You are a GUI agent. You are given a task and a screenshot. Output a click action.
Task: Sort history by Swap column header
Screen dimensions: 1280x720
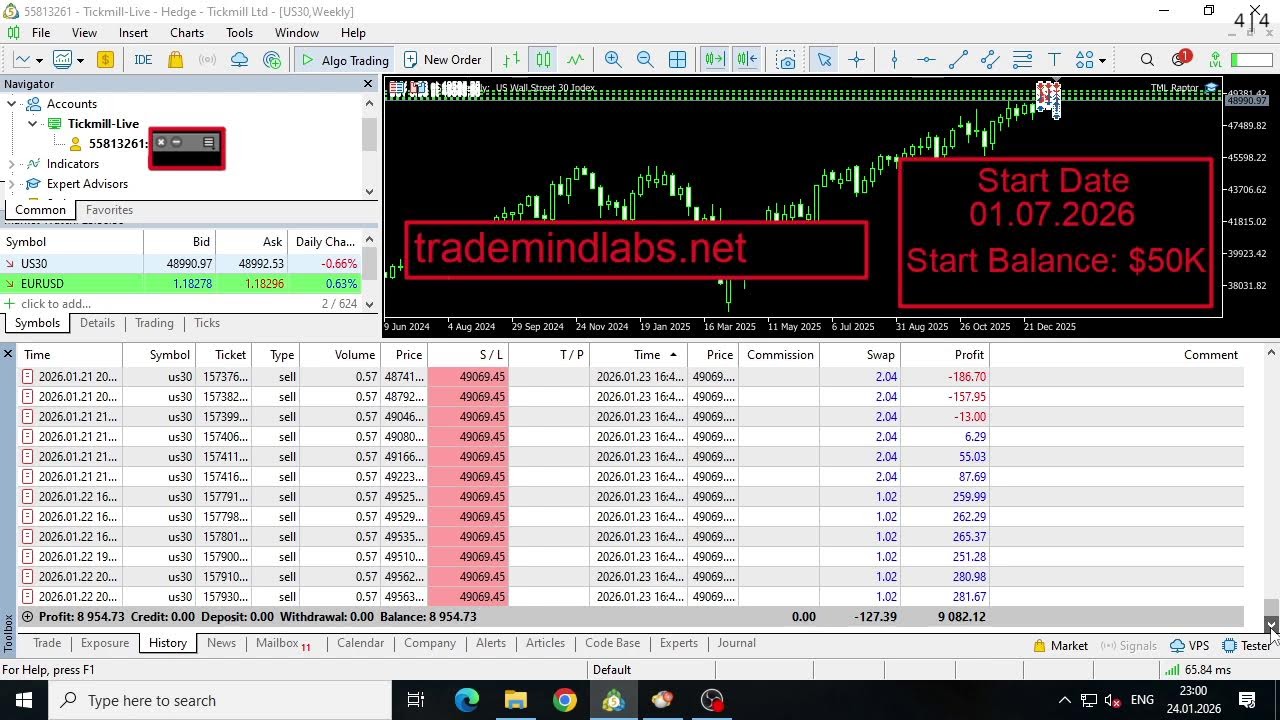point(860,355)
